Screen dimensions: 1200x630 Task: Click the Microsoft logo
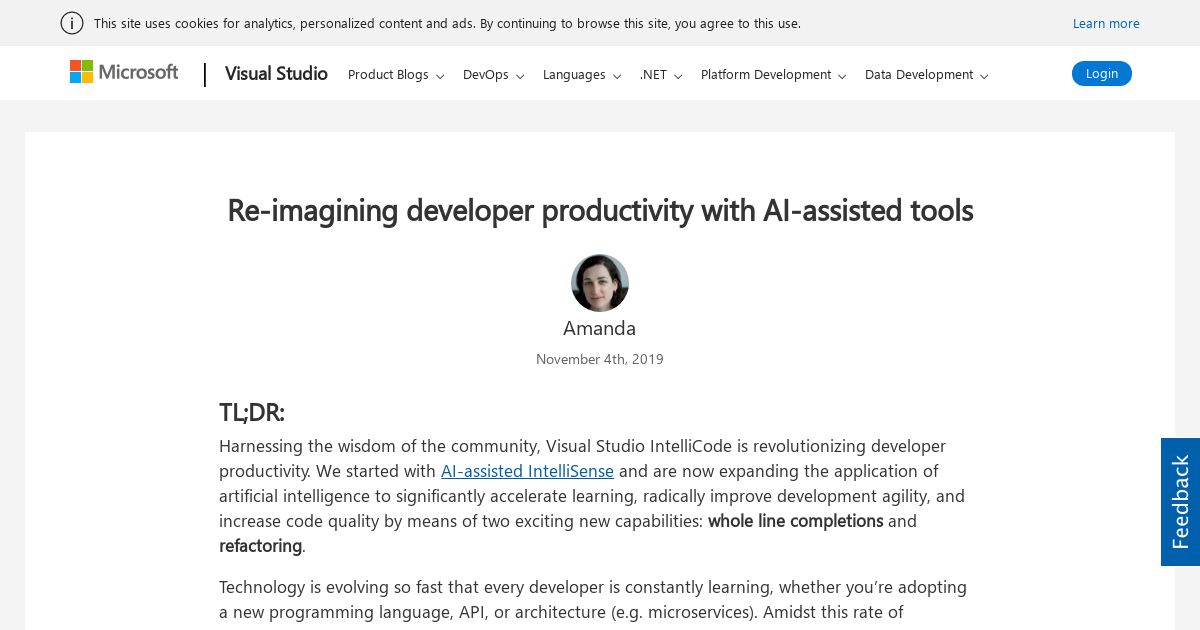pos(124,72)
